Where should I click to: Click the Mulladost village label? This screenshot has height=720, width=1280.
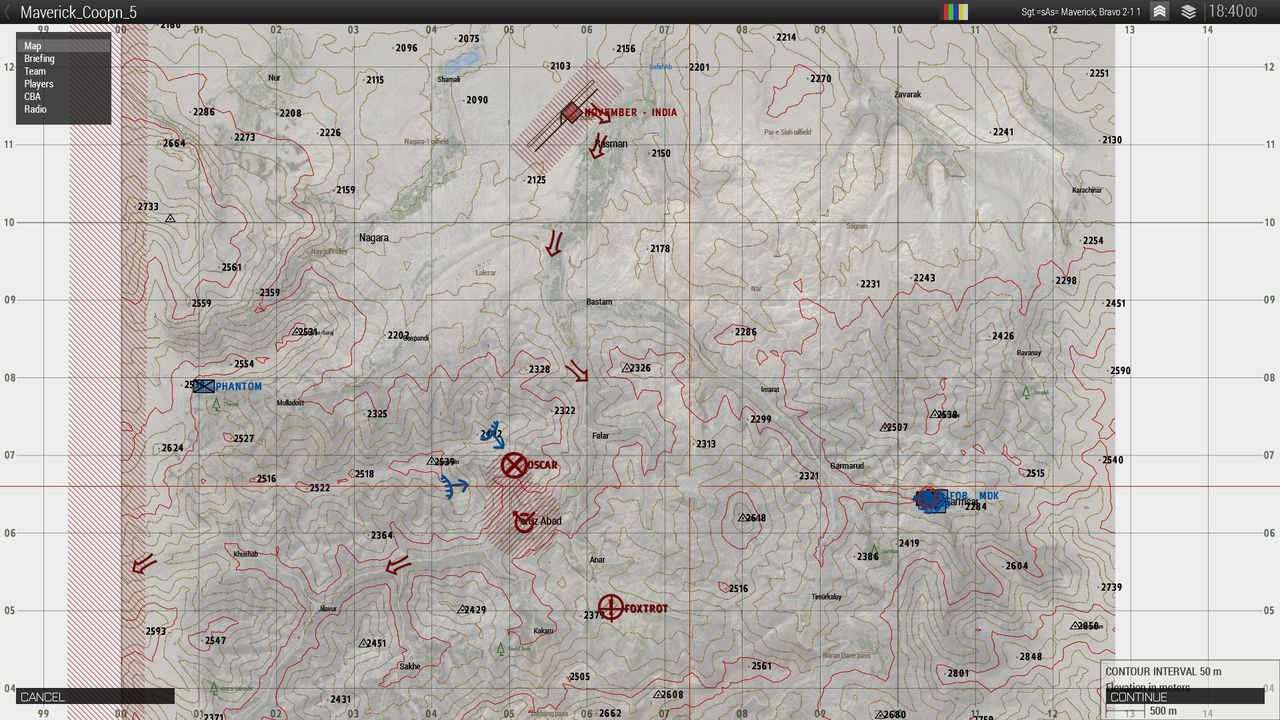[x=290, y=403]
